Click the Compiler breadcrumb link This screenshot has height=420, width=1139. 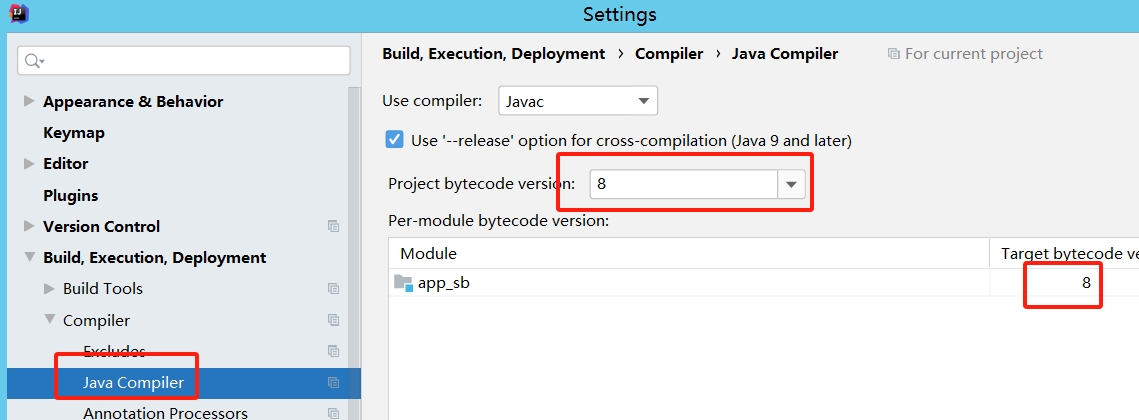tap(669, 54)
